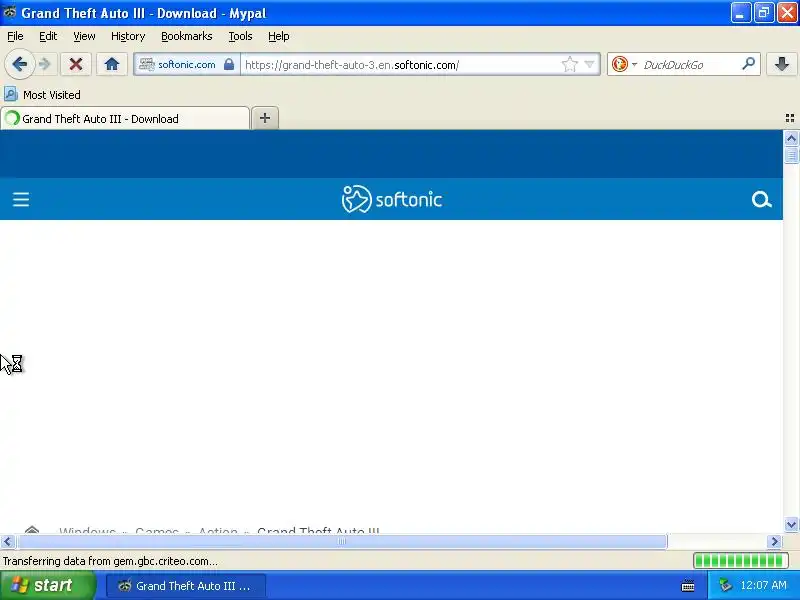Go back to the previous page
The image size is (800, 600).
[19, 64]
